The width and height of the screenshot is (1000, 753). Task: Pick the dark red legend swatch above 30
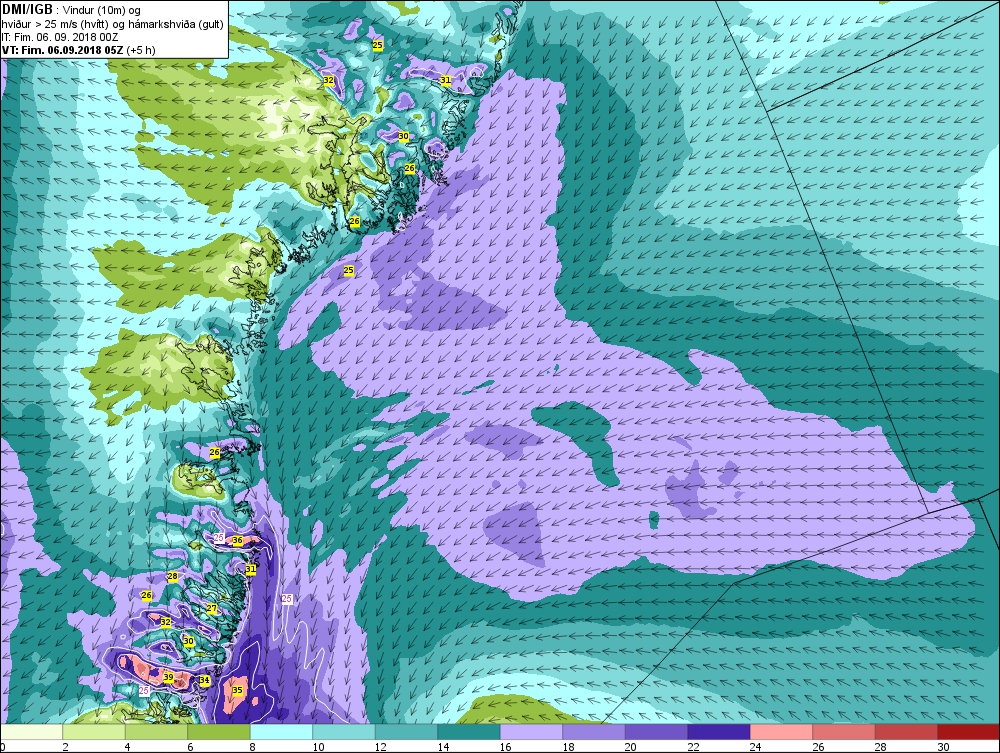[968, 731]
